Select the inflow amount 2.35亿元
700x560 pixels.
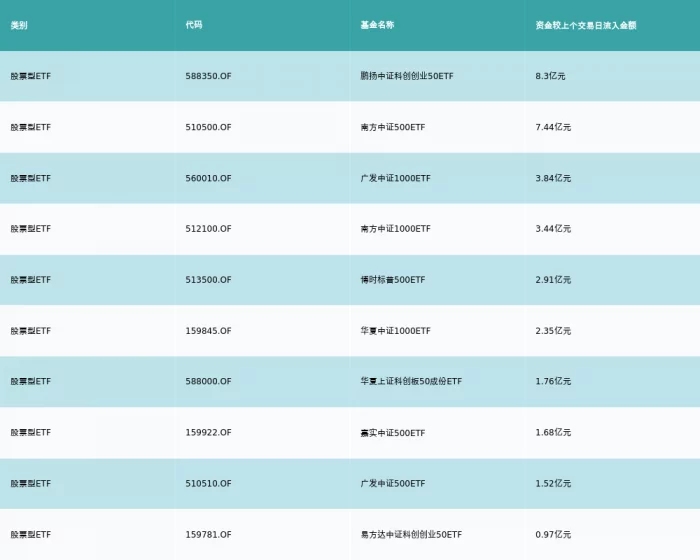[x=553, y=331]
